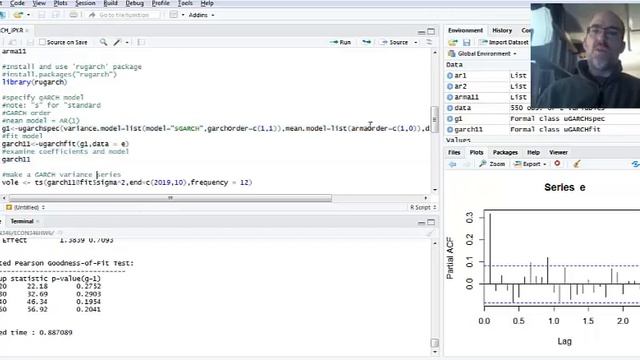Click the Print icon in main toolbar

(73, 15)
